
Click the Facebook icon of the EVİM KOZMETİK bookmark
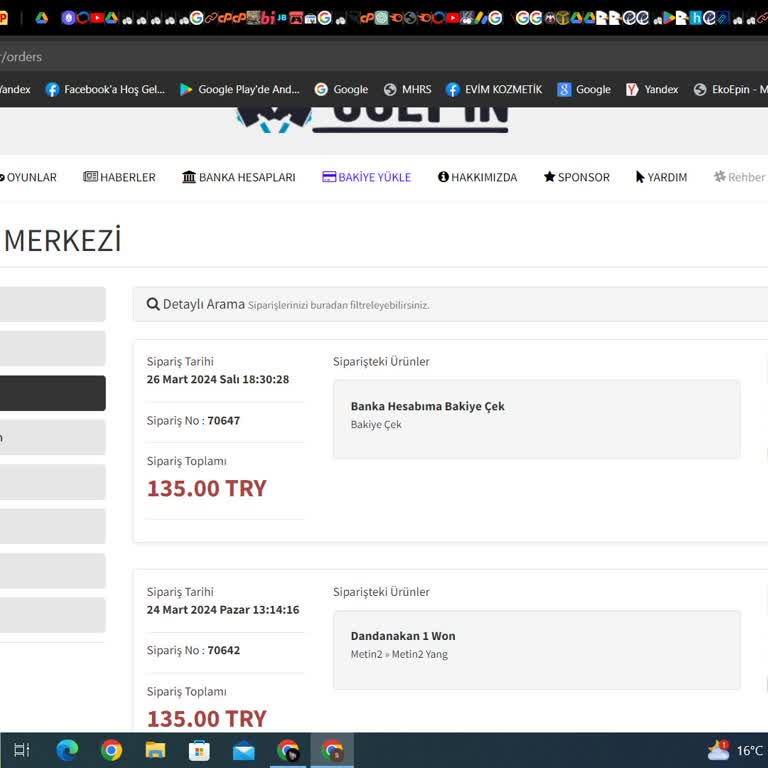[x=453, y=90]
